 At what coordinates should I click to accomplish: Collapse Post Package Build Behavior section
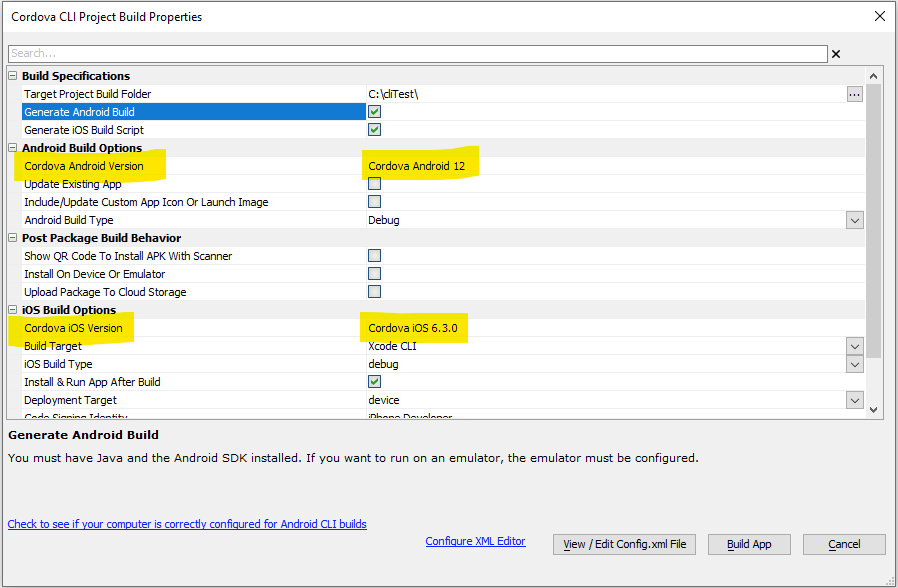click(13, 238)
